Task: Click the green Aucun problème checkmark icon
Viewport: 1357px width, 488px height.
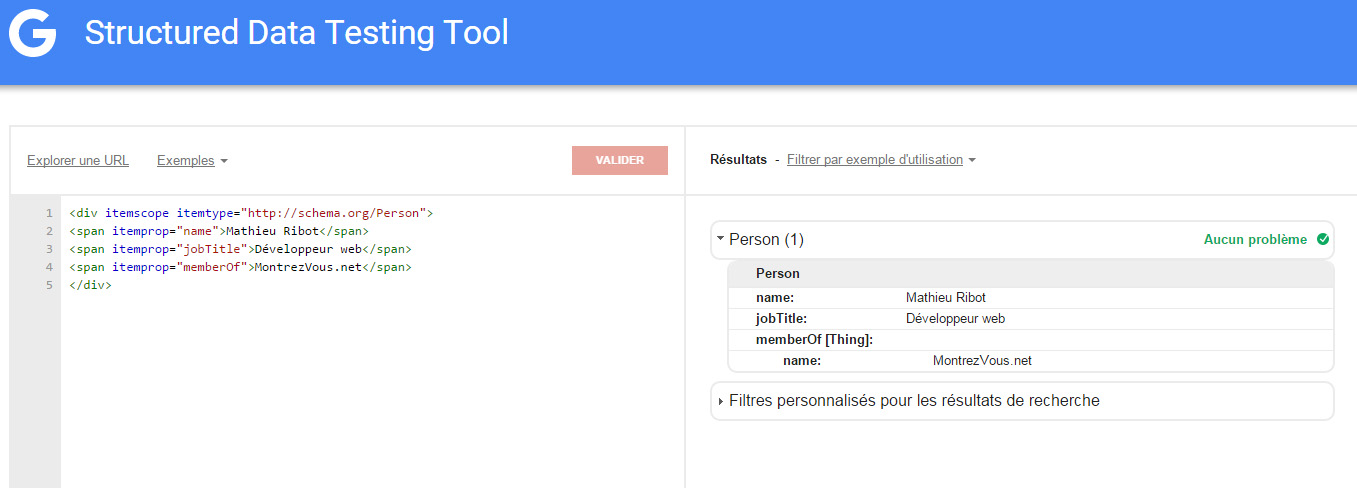Action: [1323, 240]
